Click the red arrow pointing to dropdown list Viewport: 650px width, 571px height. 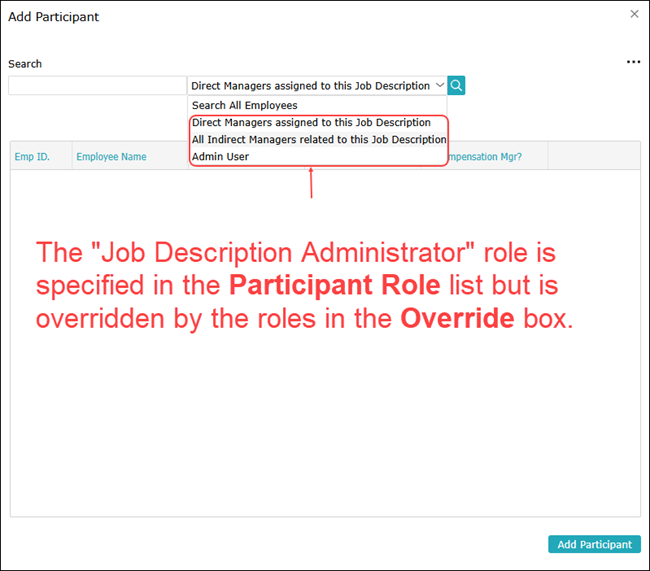point(312,183)
